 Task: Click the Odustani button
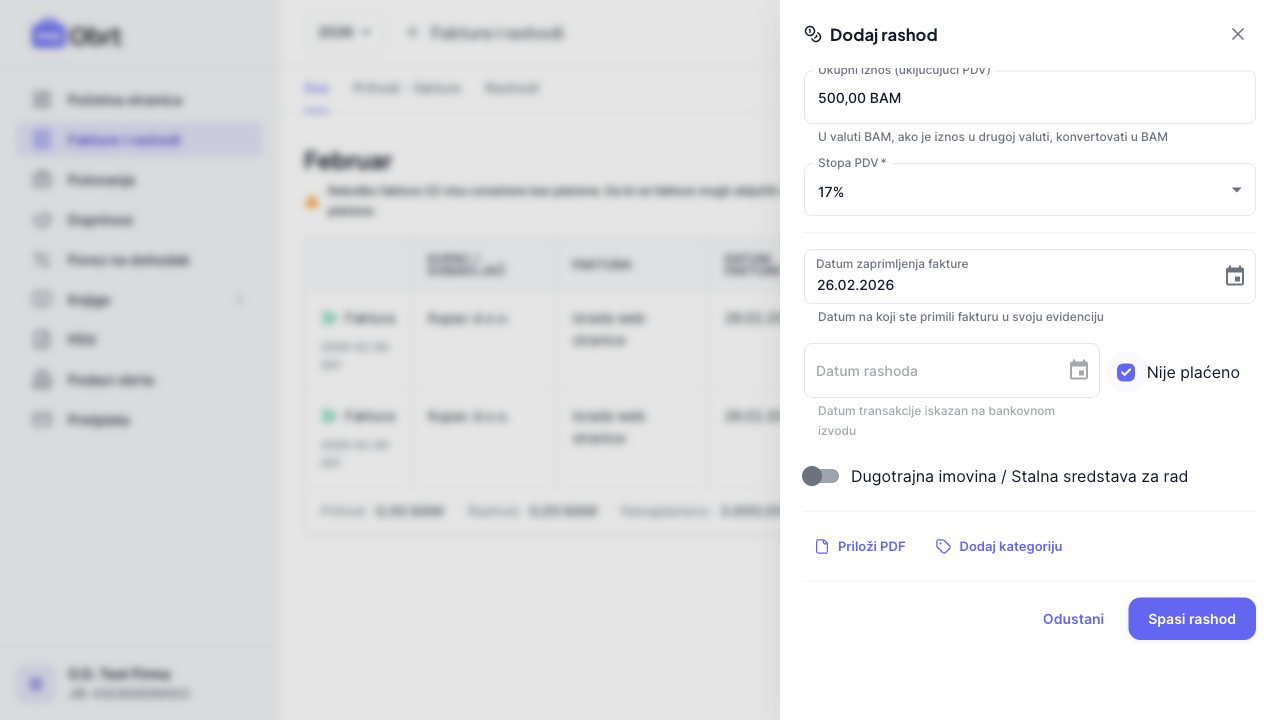tap(1073, 619)
